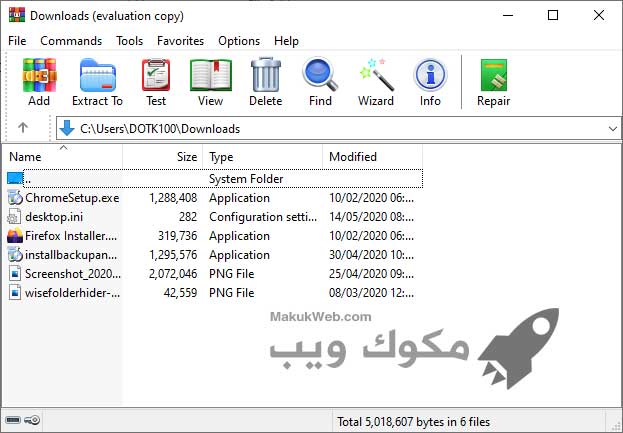The height and width of the screenshot is (433, 623).
Task: Click the Firefox Installer file icon
Action: point(15,236)
